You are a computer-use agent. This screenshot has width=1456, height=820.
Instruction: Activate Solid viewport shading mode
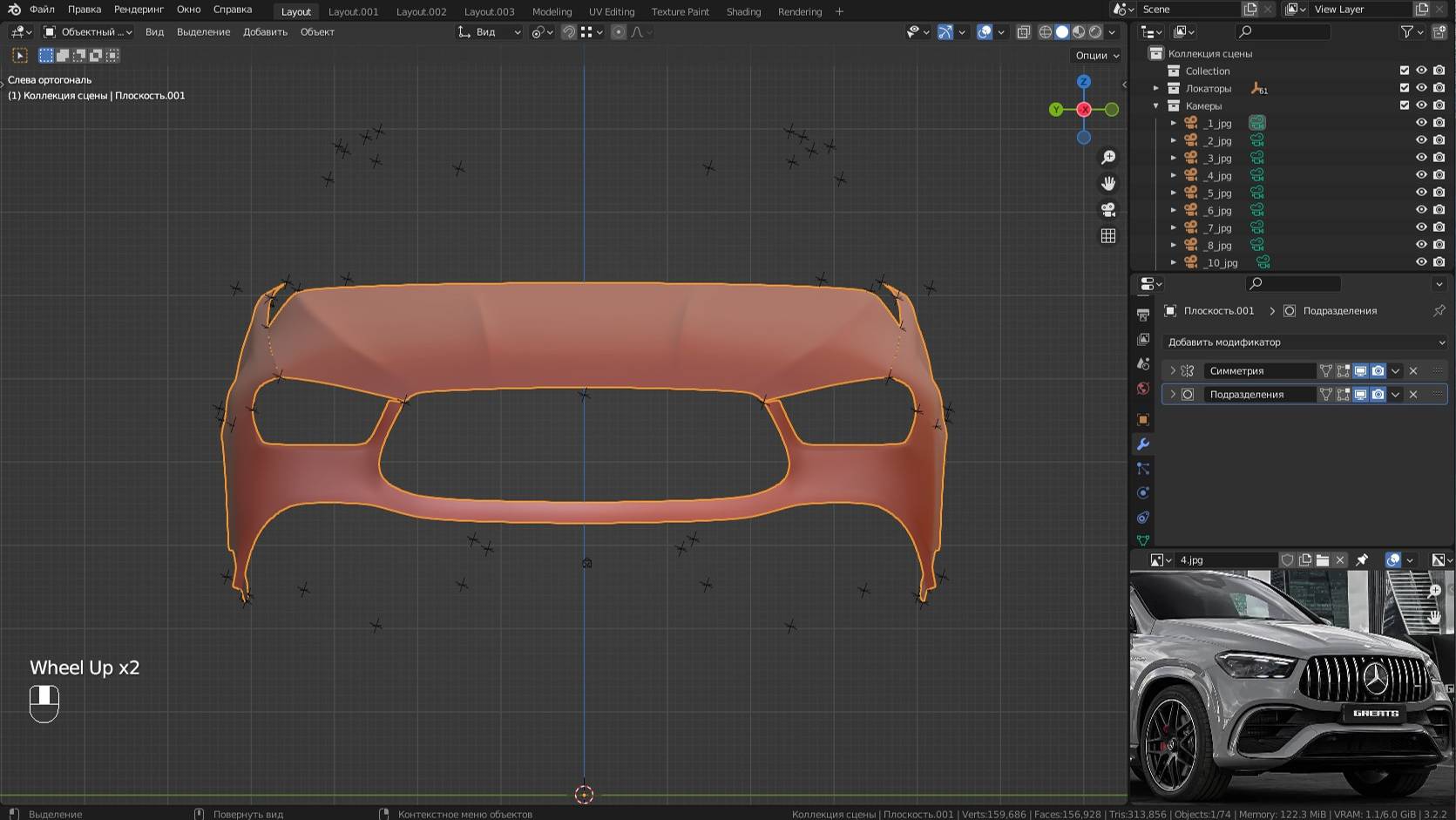coord(1062,31)
